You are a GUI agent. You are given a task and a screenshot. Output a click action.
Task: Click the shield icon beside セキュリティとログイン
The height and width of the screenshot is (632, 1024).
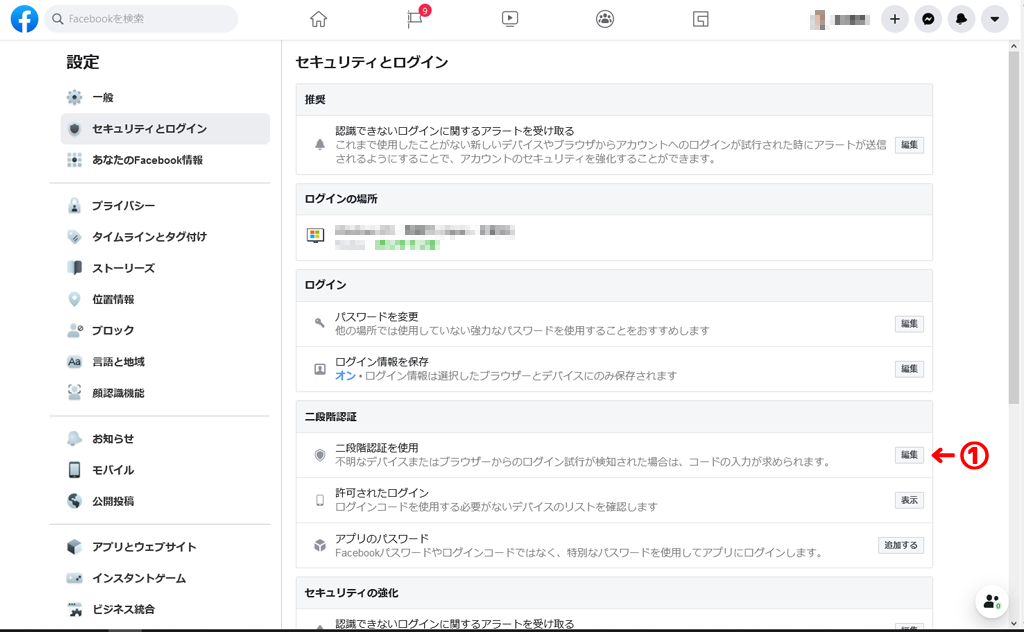click(x=74, y=129)
